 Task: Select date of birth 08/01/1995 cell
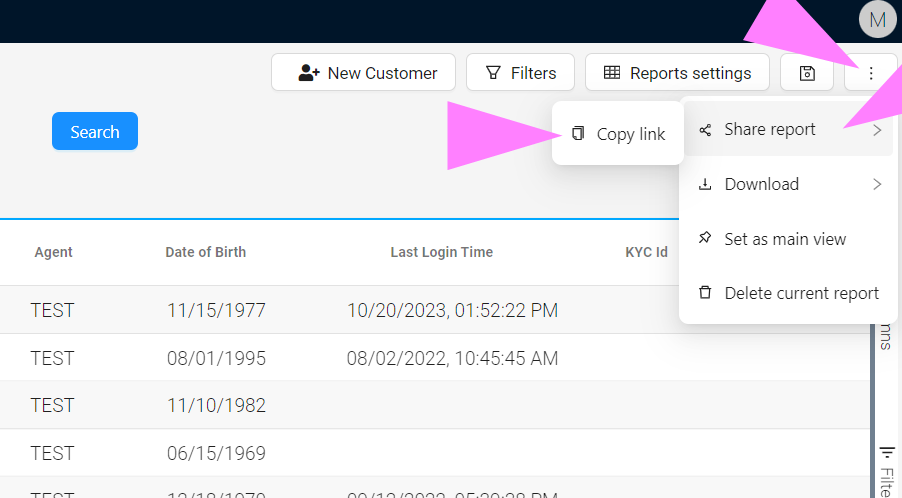pos(216,358)
